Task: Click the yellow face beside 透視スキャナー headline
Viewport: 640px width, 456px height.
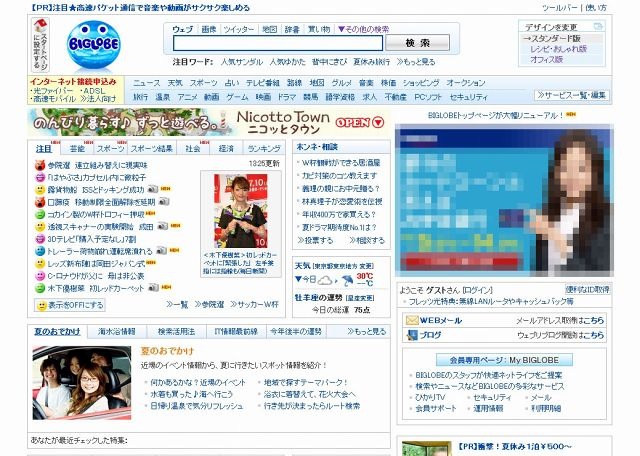Action: coord(40,227)
